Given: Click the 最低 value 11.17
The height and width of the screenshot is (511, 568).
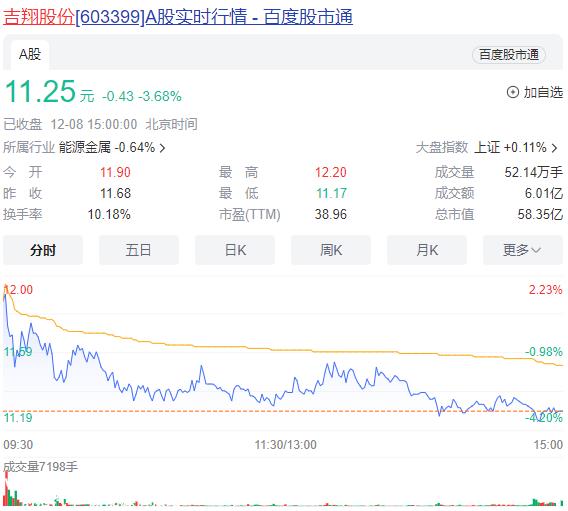Looking at the screenshot, I should click(331, 193).
